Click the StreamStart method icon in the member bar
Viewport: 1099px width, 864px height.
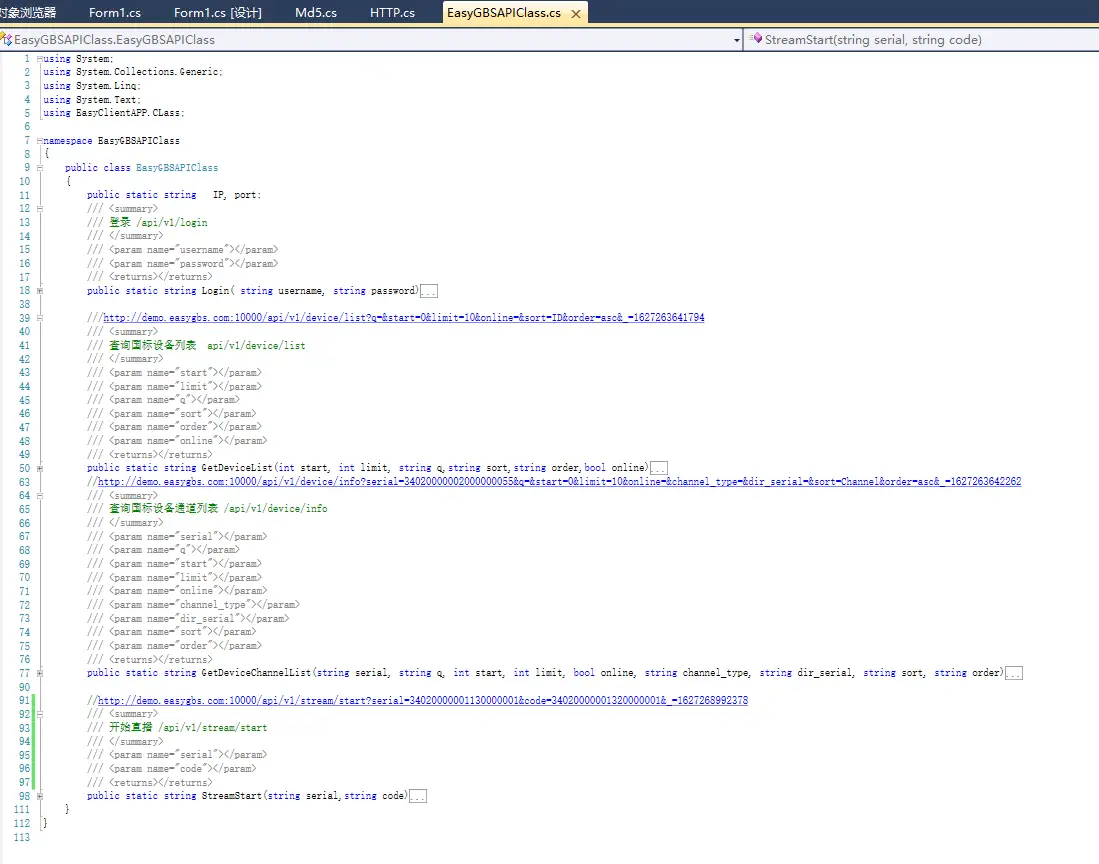point(756,40)
